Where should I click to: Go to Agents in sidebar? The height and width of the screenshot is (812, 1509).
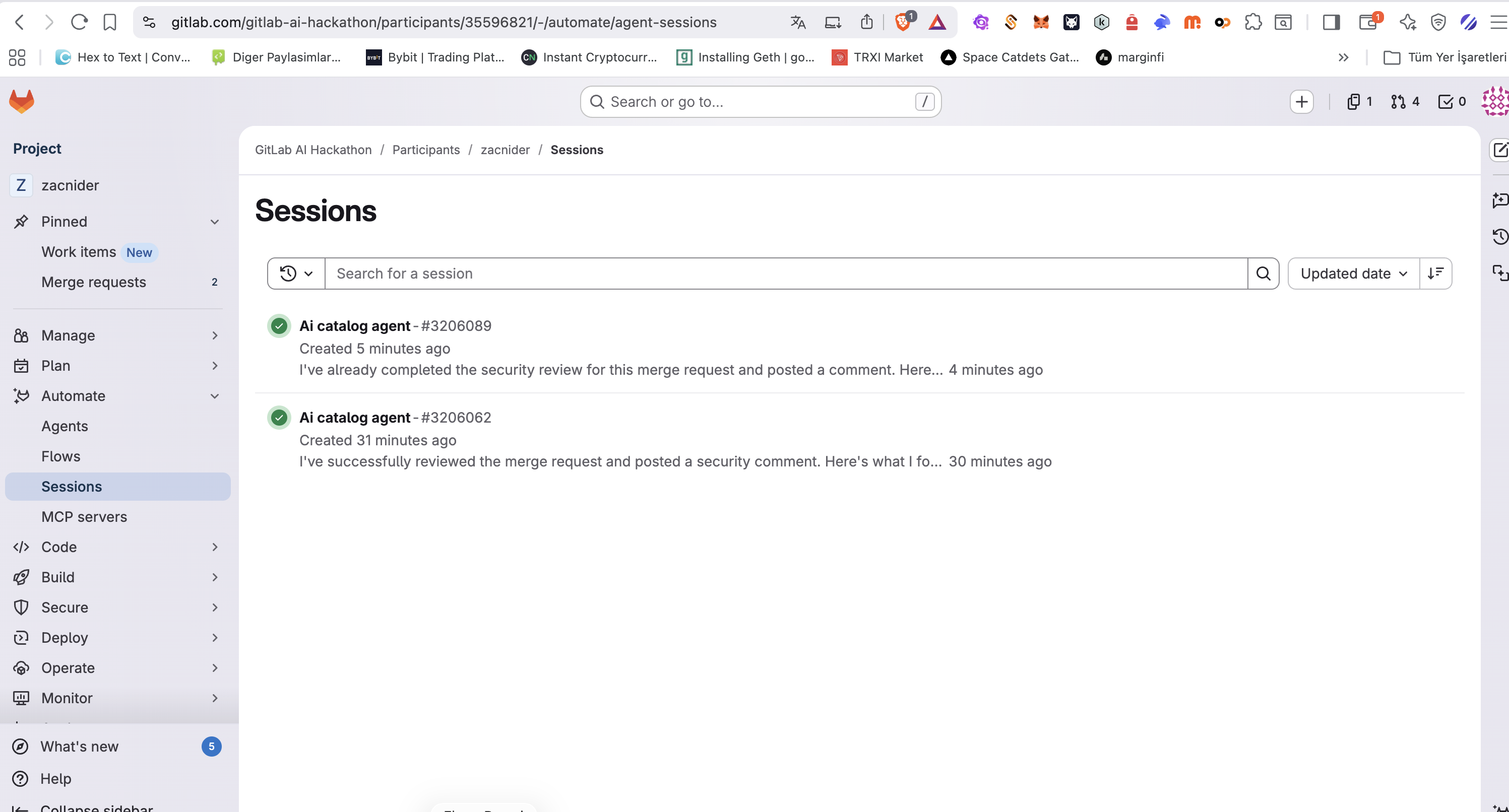click(65, 426)
